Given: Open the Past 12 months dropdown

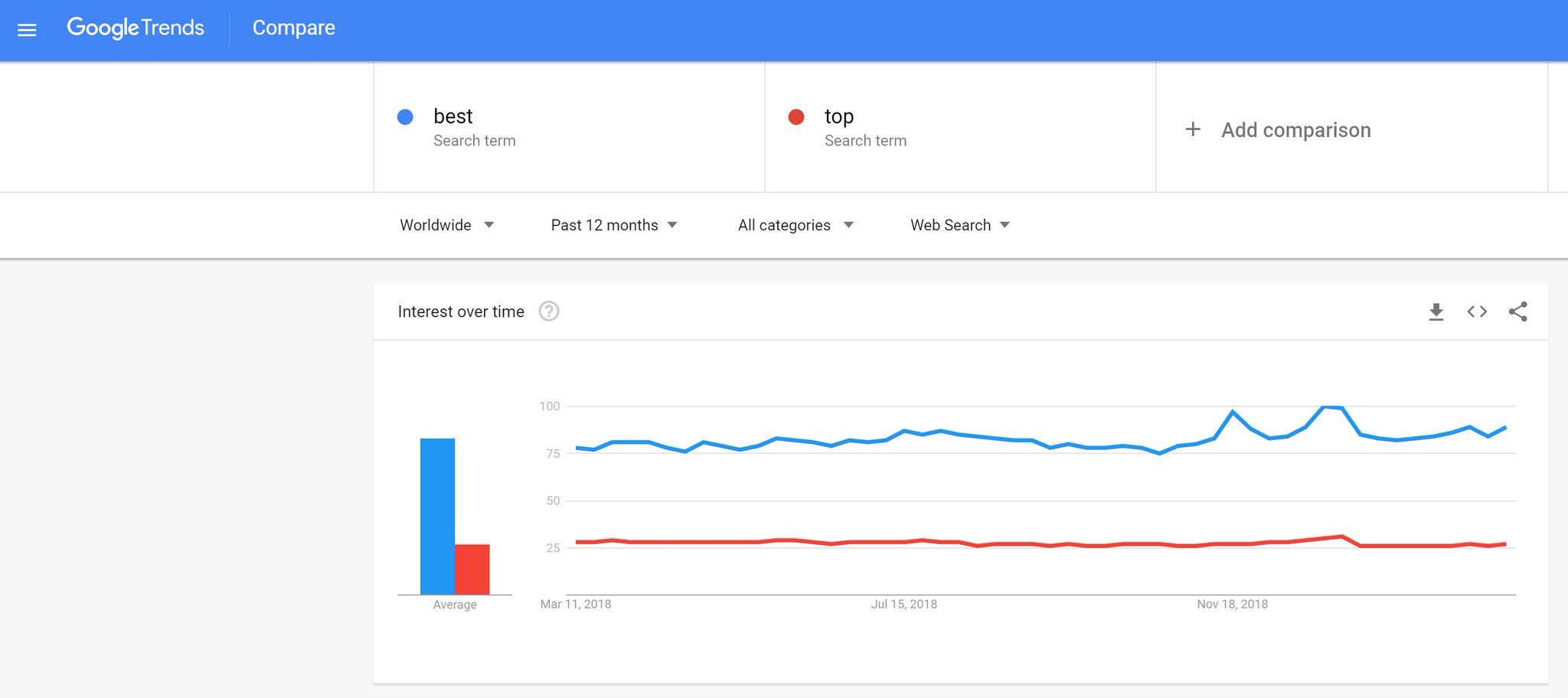Looking at the screenshot, I should (x=614, y=225).
